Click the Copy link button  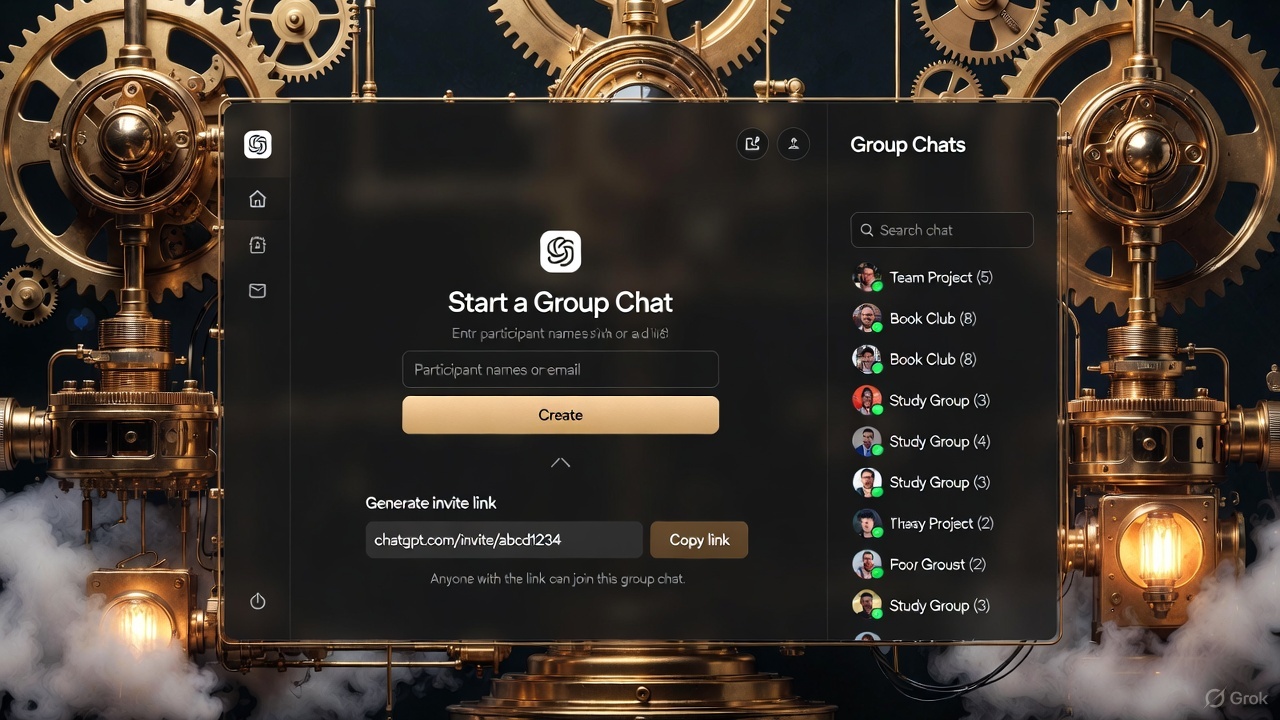pyautogui.click(x=699, y=540)
